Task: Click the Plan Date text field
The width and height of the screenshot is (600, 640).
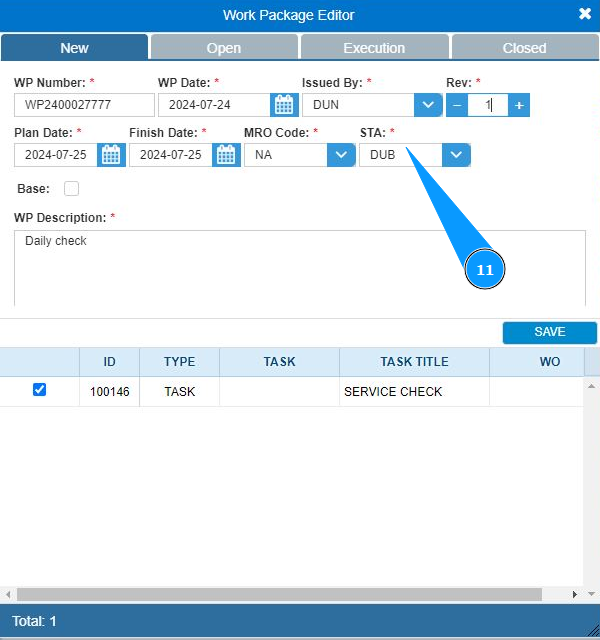Action: 56,155
